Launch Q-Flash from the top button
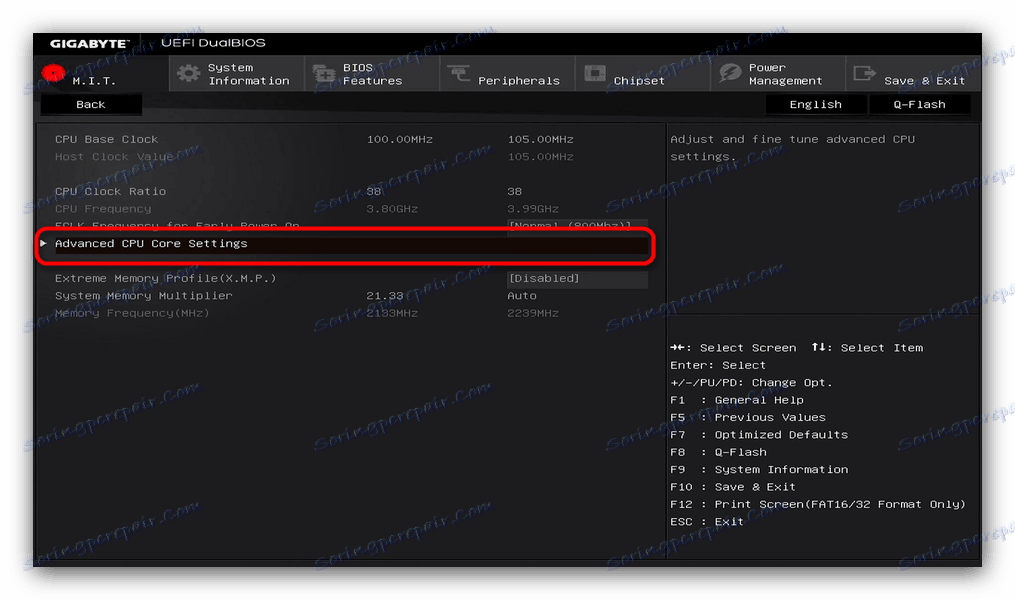The height and width of the screenshot is (600, 1015). click(x=919, y=104)
